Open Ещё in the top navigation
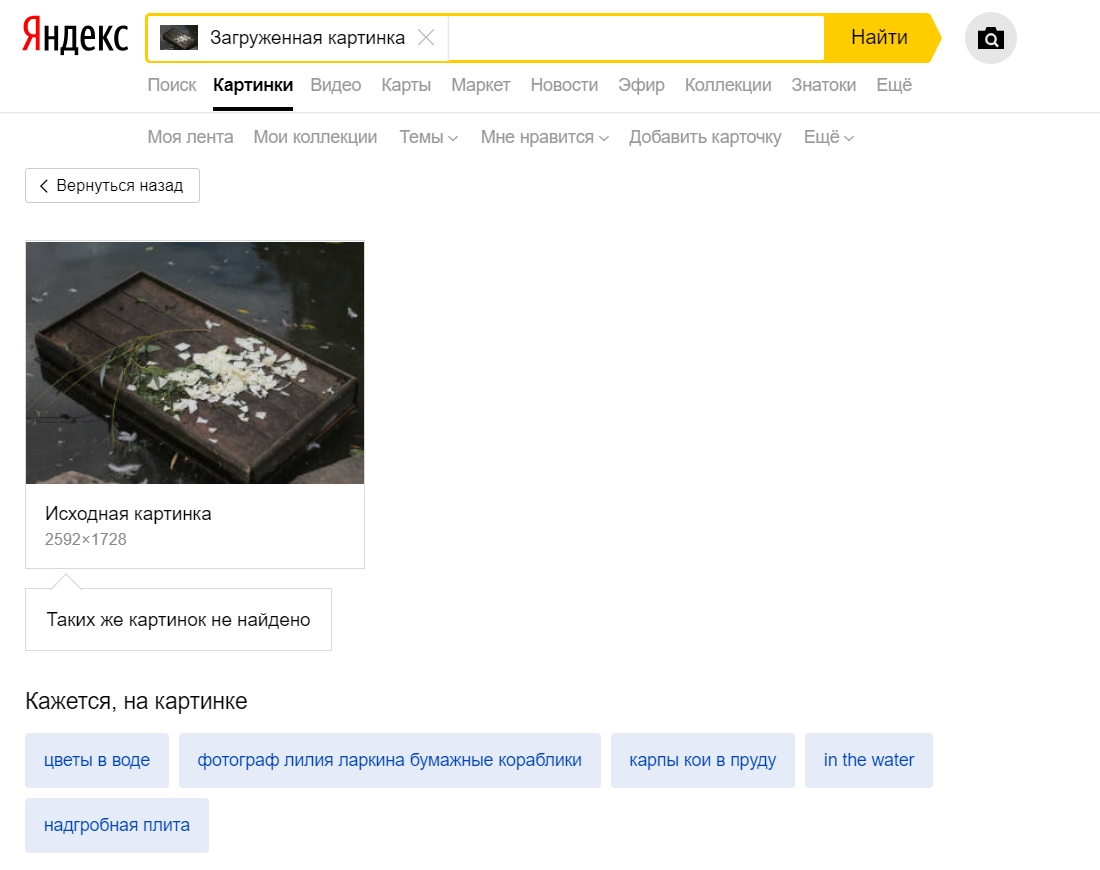Viewport: 1100px width, 870px height. (x=894, y=85)
